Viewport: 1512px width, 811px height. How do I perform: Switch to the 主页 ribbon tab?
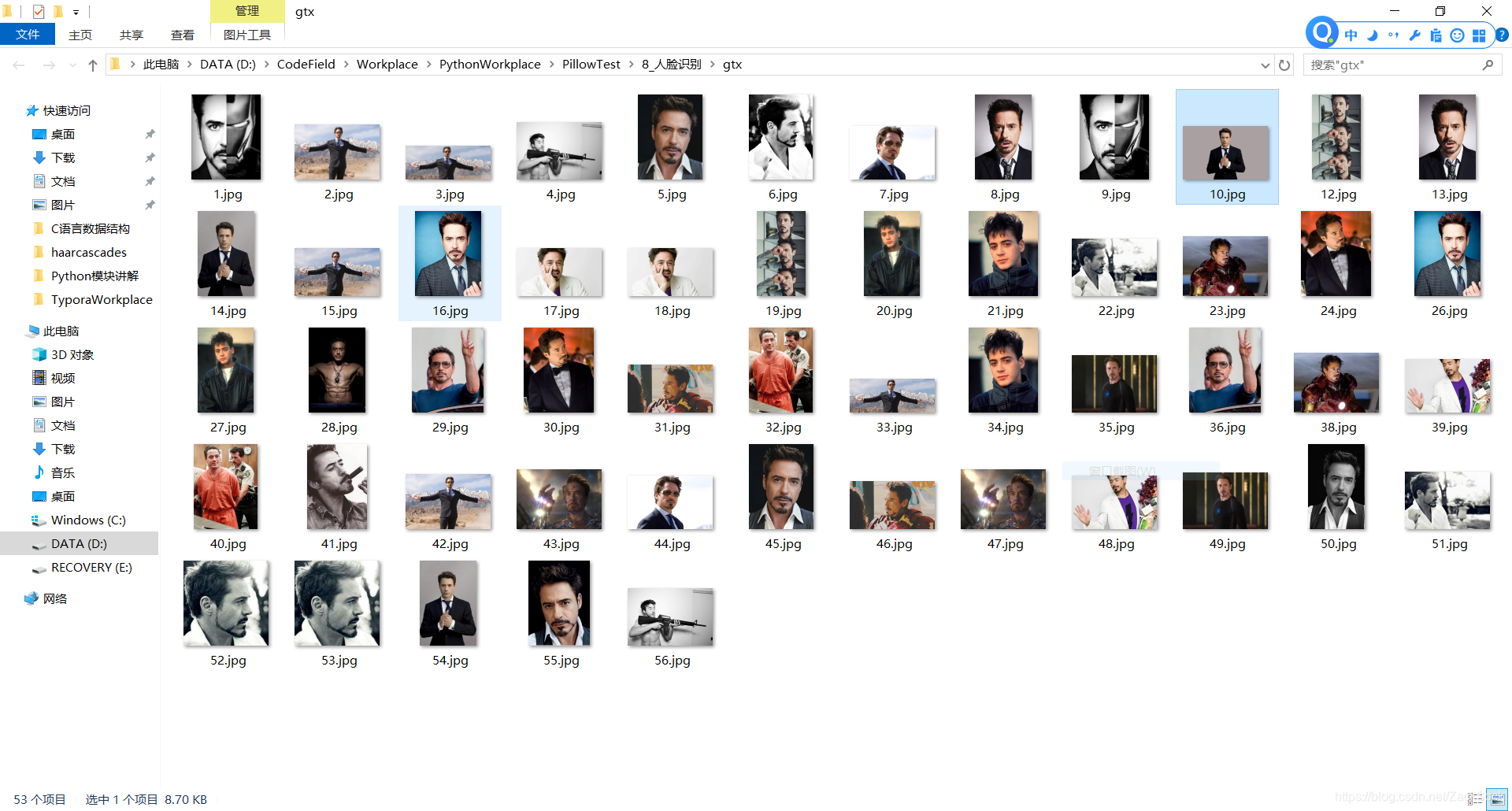pos(80,35)
